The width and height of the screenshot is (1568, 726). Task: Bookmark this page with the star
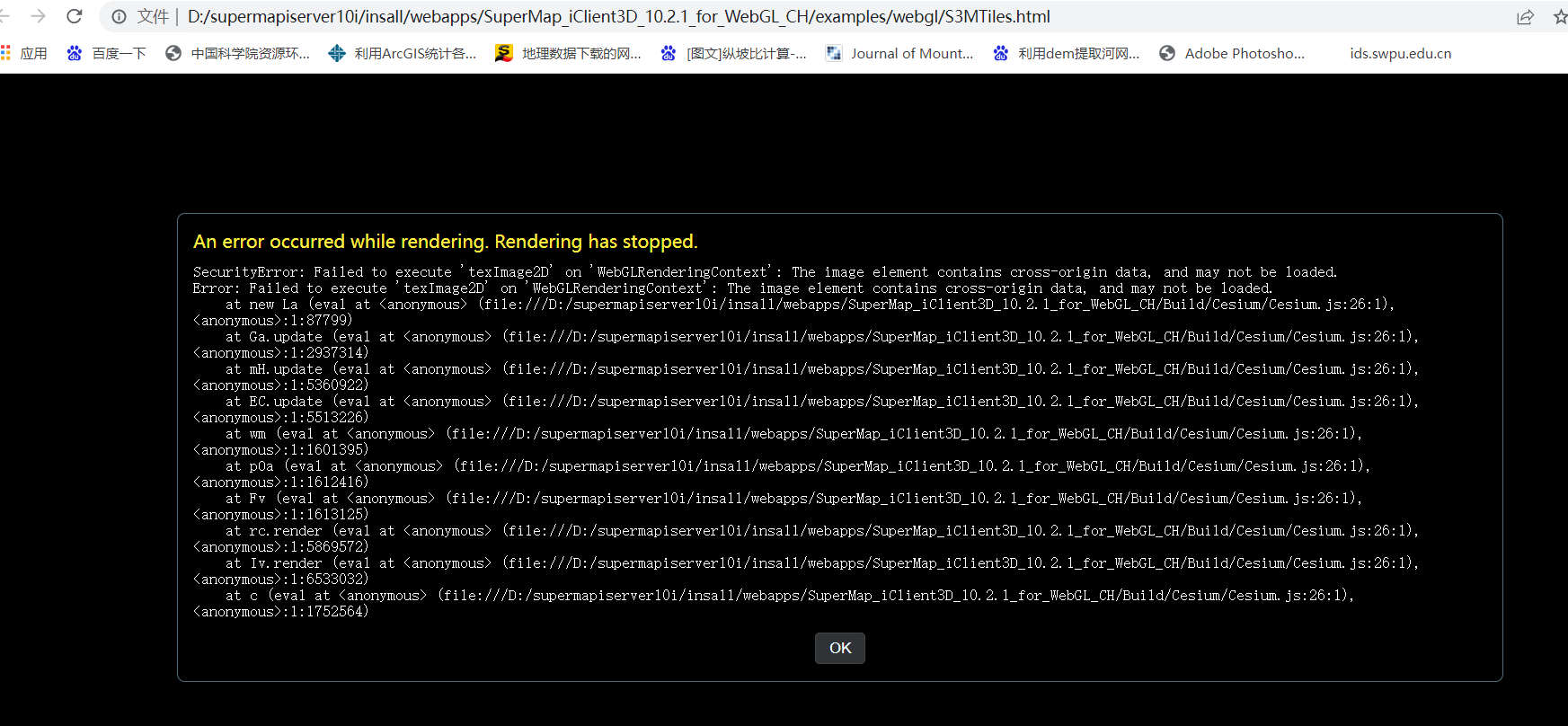pyautogui.click(x=1559, y=17)
